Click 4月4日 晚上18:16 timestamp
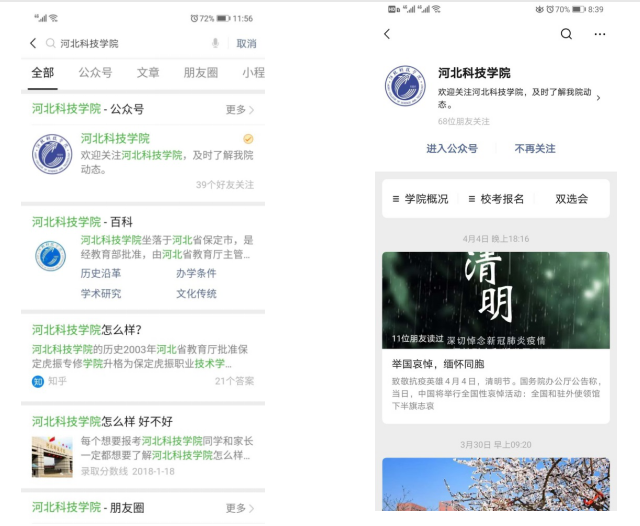This screenshot has height=526, width=640. (496, 239)
